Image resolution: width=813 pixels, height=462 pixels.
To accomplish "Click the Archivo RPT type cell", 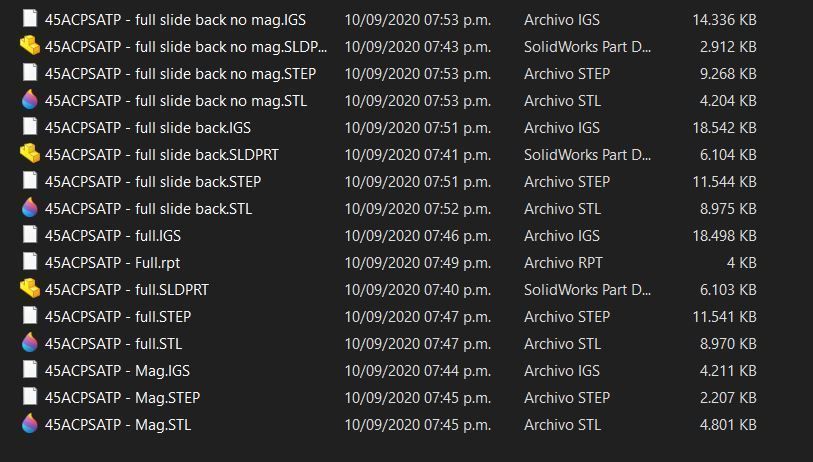I will tap(563, 262).
